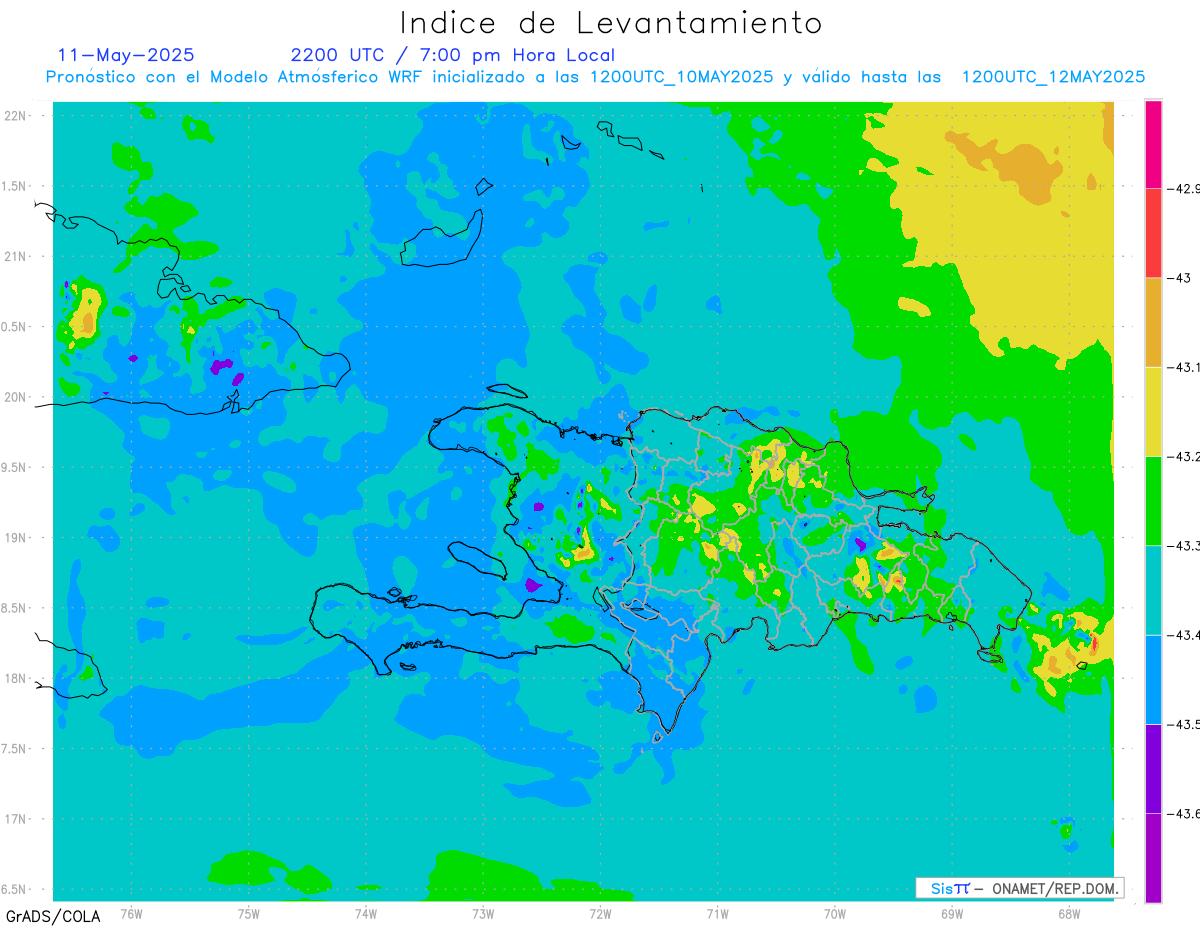Click '2200 UTC / 7:00 pm Hora Local'
The width and height of the screenshot is (1200, 927).
point(453,55)
